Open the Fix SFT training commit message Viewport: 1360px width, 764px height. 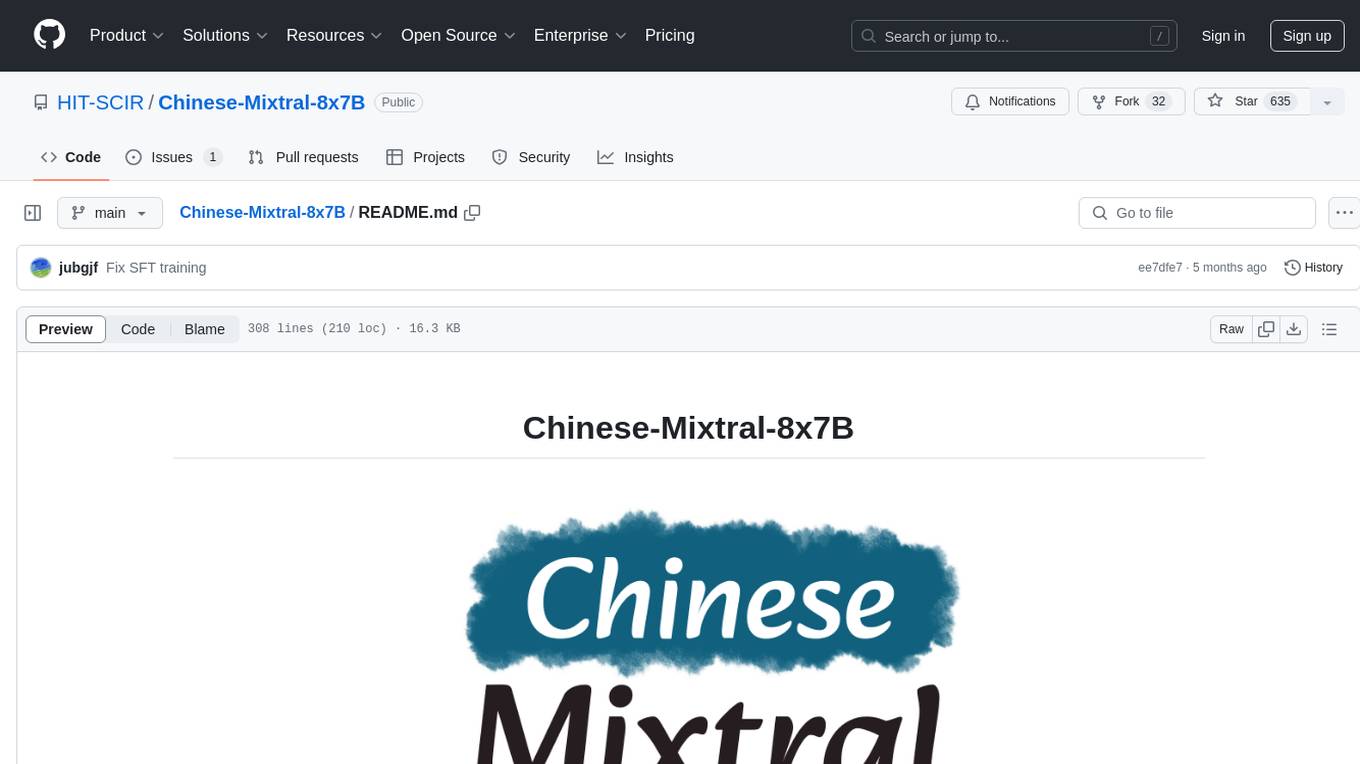click(x=156, y=268)
